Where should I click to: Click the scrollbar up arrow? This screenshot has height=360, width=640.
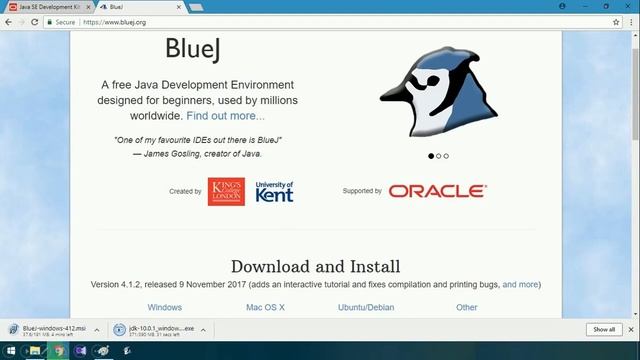[x=636, y=36]
